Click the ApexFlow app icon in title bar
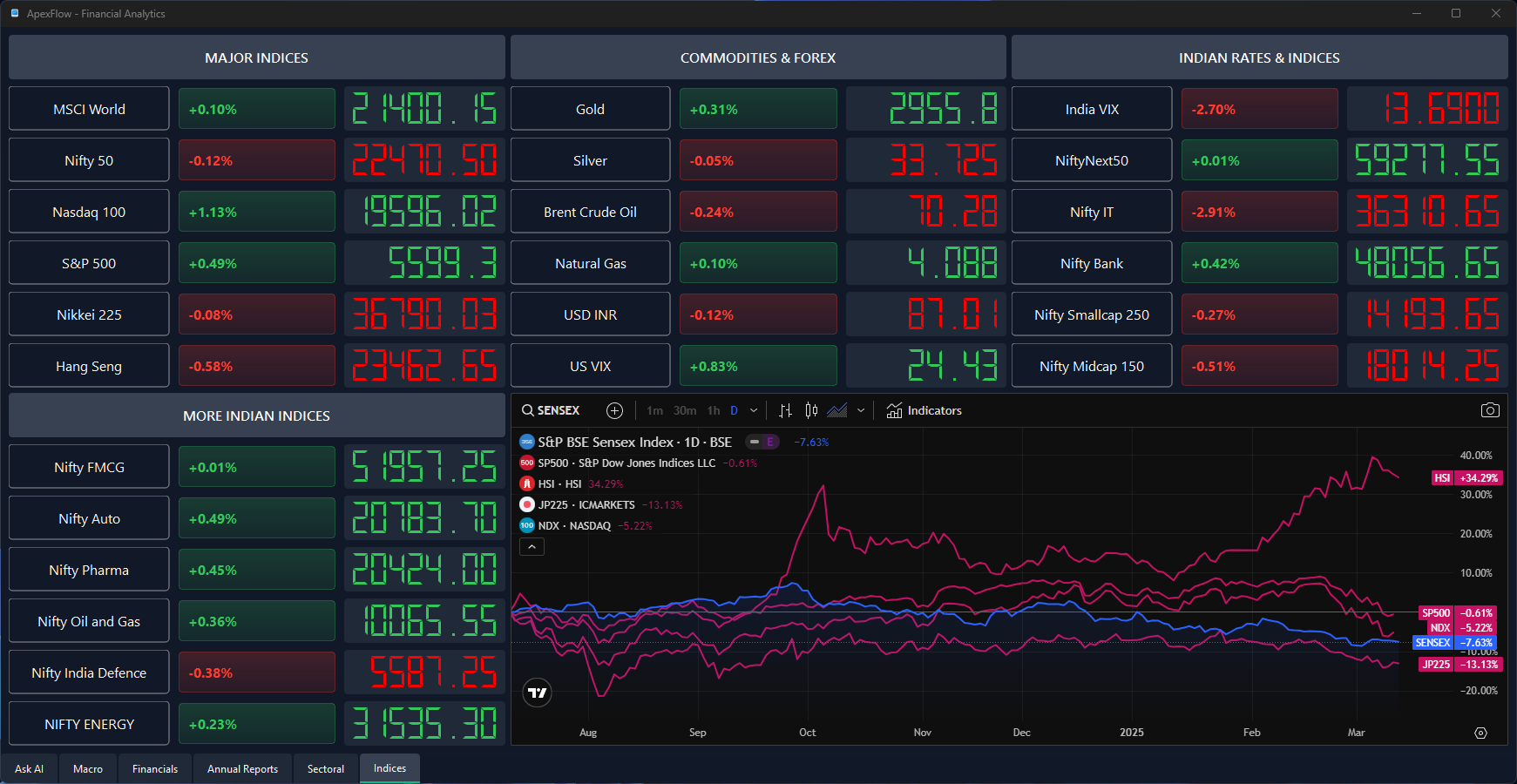 [15, 13]
